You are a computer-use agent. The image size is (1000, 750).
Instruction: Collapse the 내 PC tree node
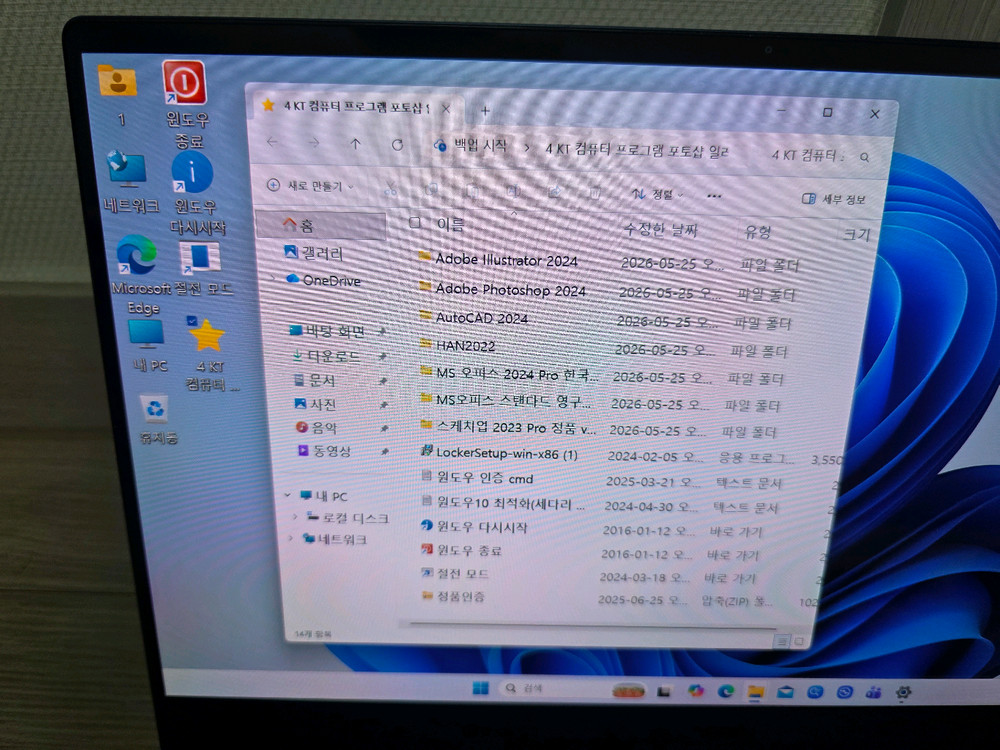[288, 494]
